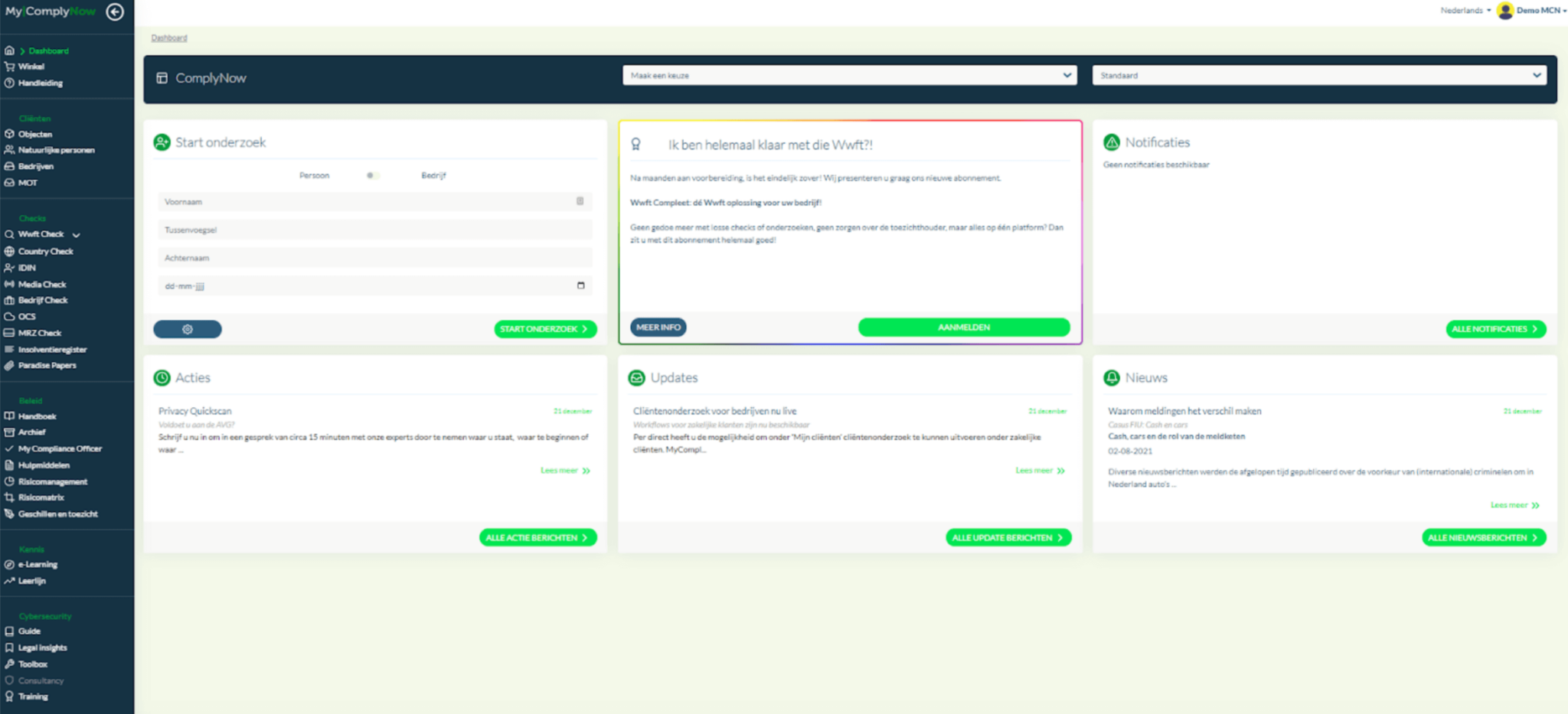Click AANMELDEN for Wwft Compleet
The height and width of the screenshot is (714, 1568).
click(964, 327)
